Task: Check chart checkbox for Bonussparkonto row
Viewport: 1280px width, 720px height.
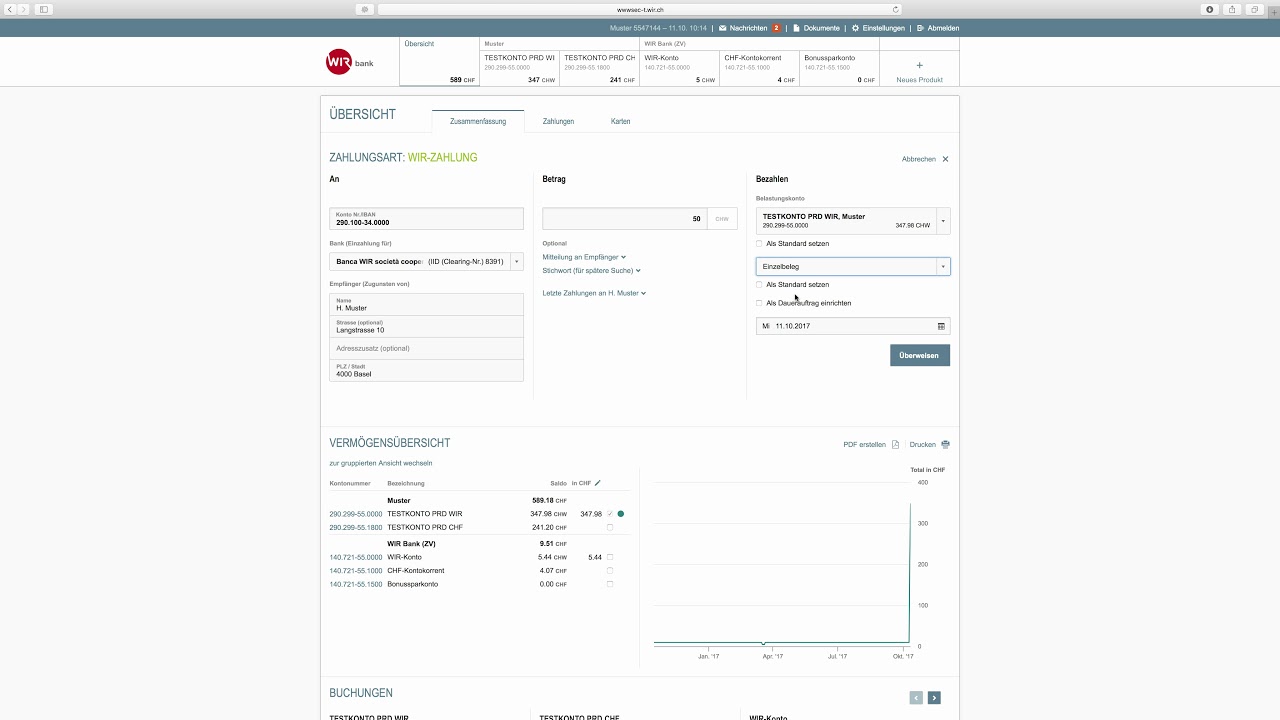Action: 610,584
